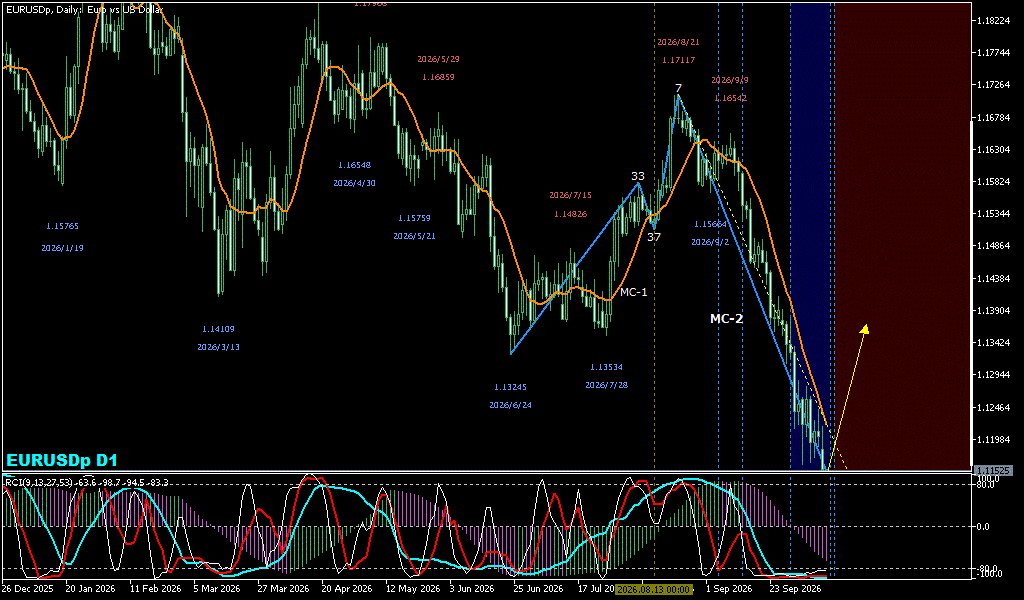Click the 1.18224 price axis value
1024x600 pixels.
click(x=992, y=21)
